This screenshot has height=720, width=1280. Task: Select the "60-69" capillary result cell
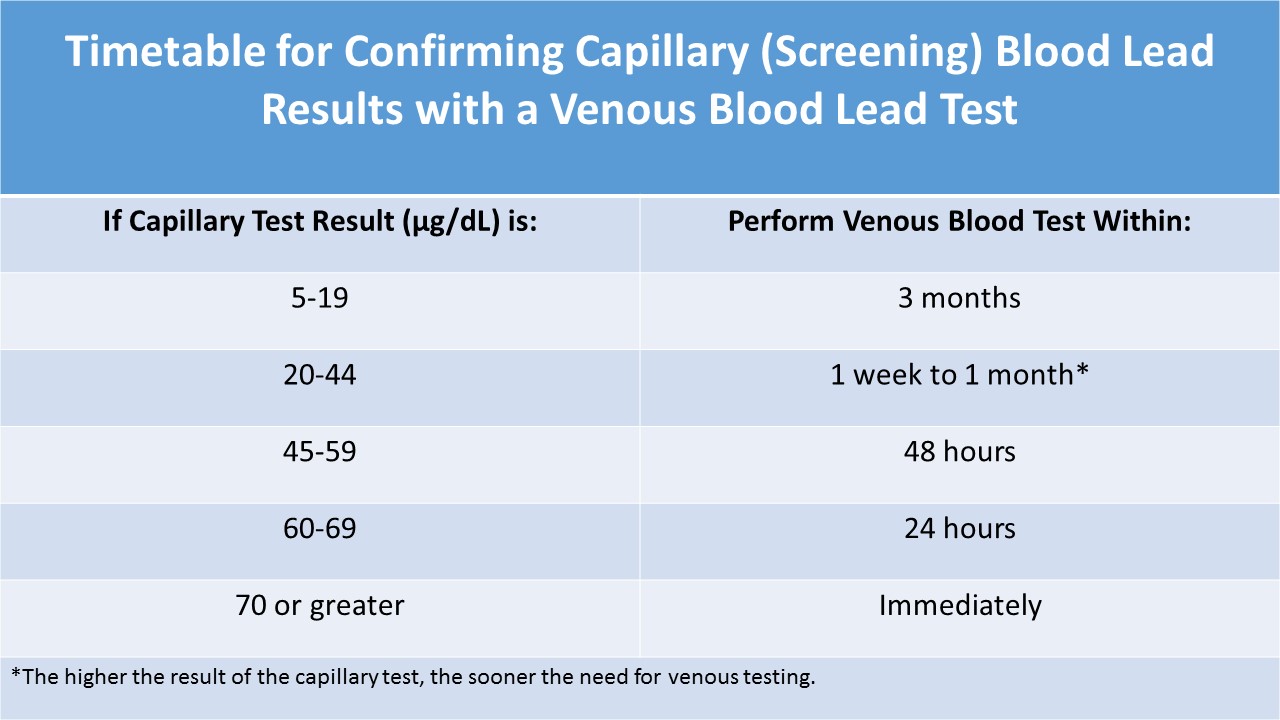tap(320, 528)
